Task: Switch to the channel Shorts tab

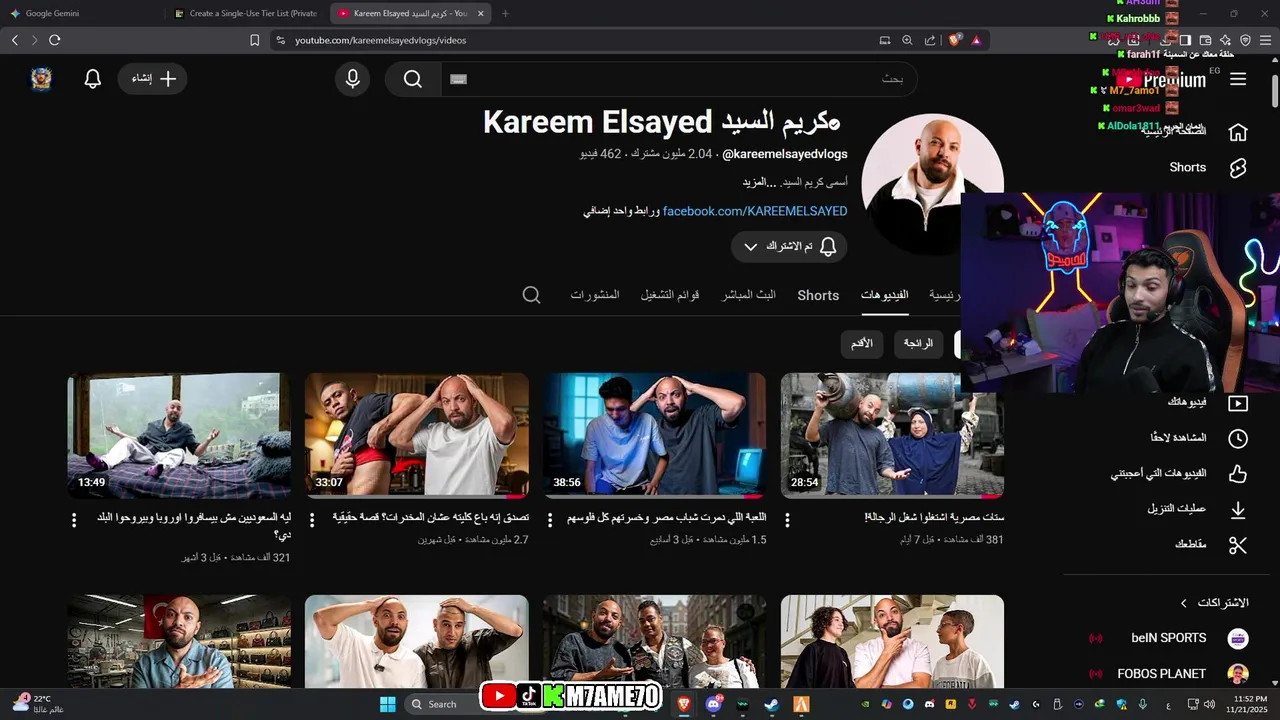Action: pos(818,295)
